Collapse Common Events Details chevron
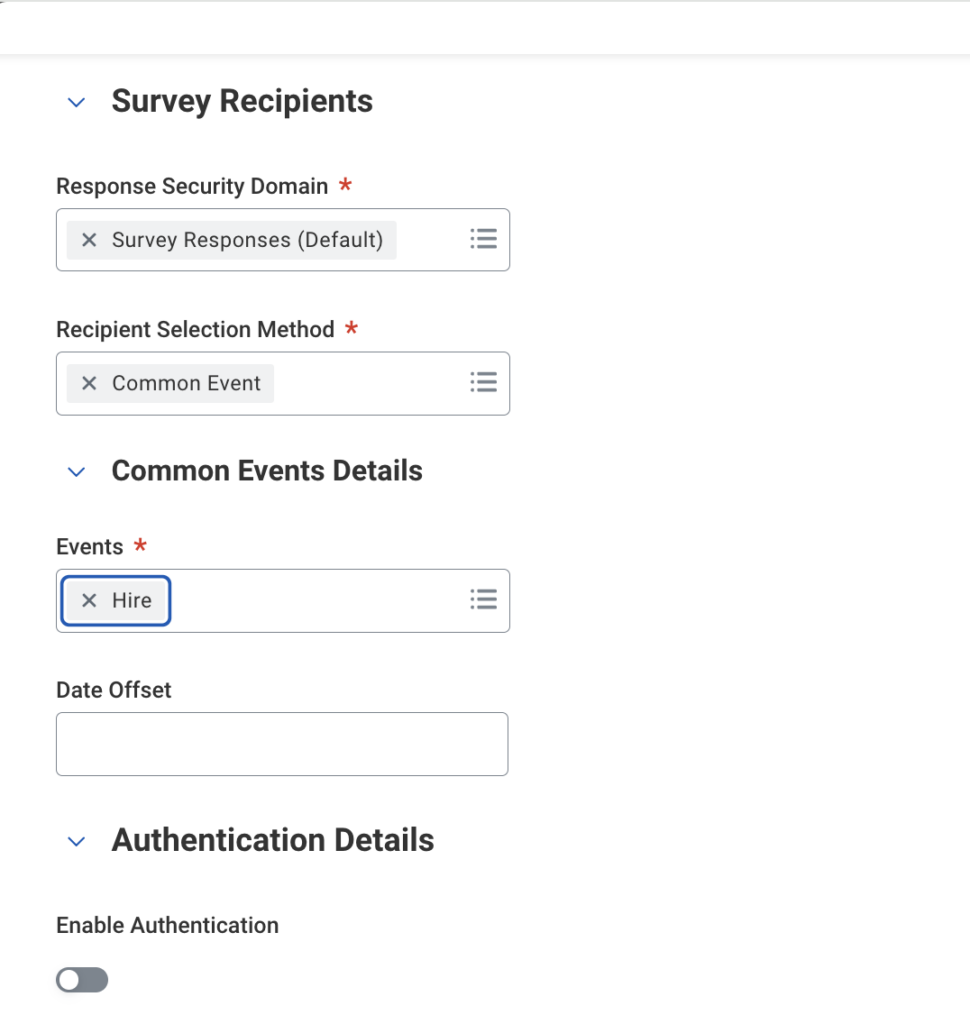The height and width of the screenshot is (1024, 970). coord(76,472)
